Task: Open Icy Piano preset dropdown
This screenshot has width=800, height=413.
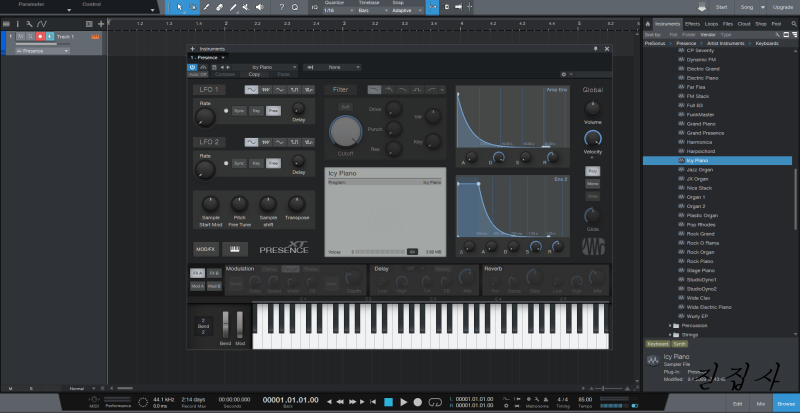Action: tap(264, 67)
